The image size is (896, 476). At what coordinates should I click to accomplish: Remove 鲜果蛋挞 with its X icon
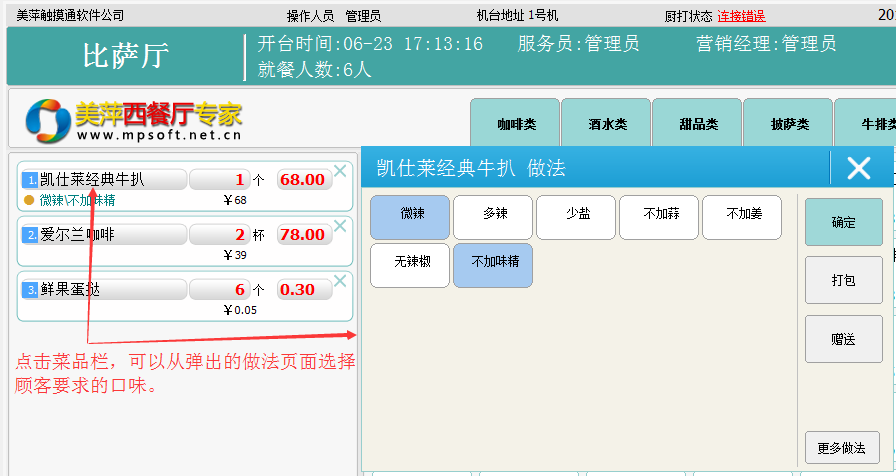click(x=340, y=281)
